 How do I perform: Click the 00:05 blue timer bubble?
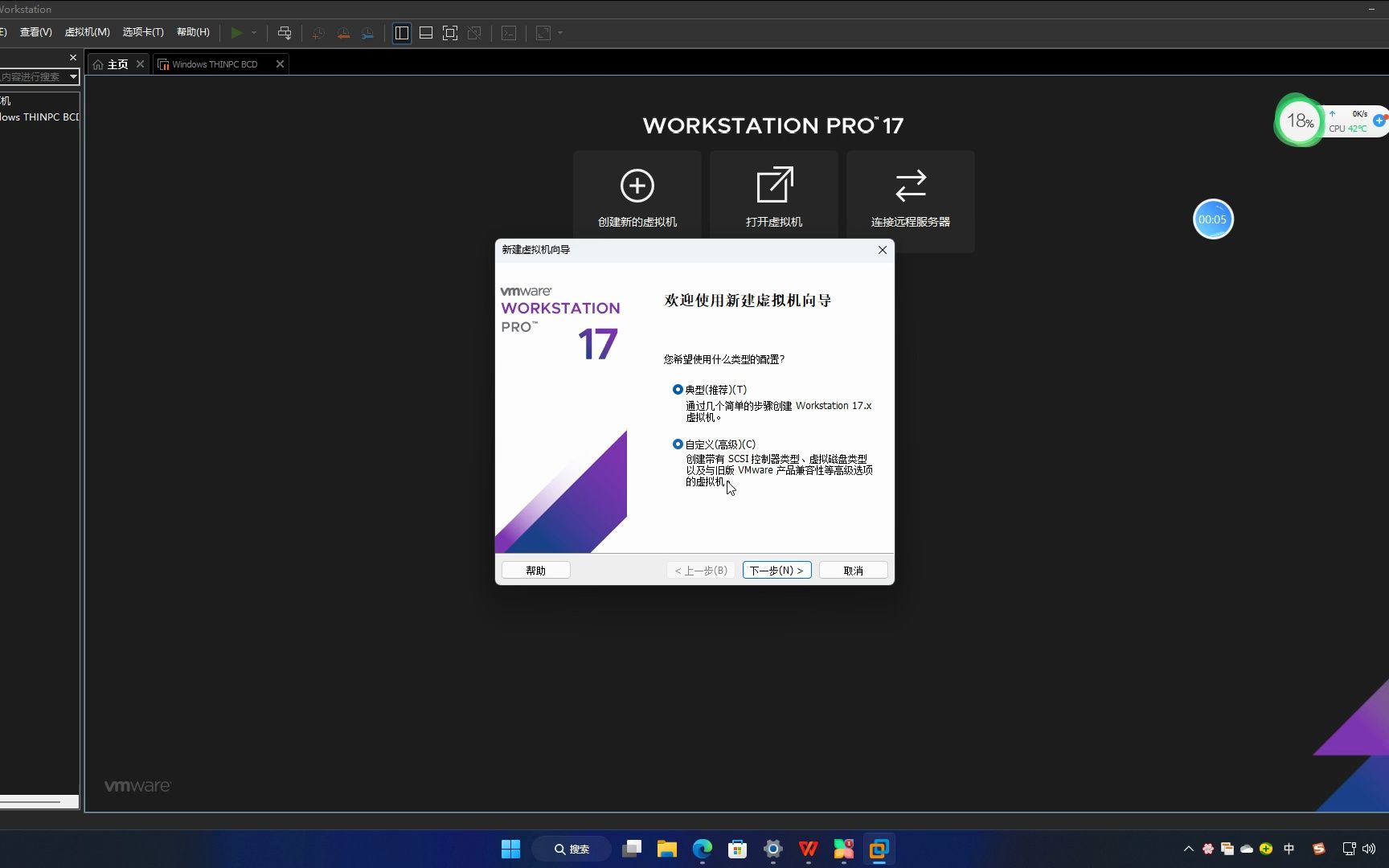coord(1213,219)
